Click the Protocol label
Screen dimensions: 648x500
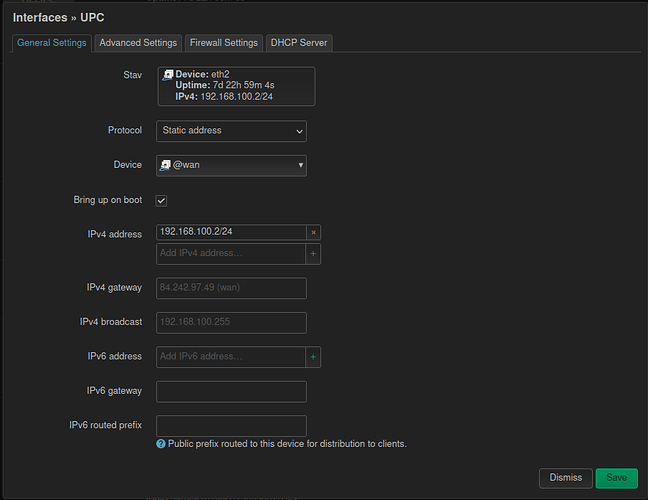coord(125,130)
